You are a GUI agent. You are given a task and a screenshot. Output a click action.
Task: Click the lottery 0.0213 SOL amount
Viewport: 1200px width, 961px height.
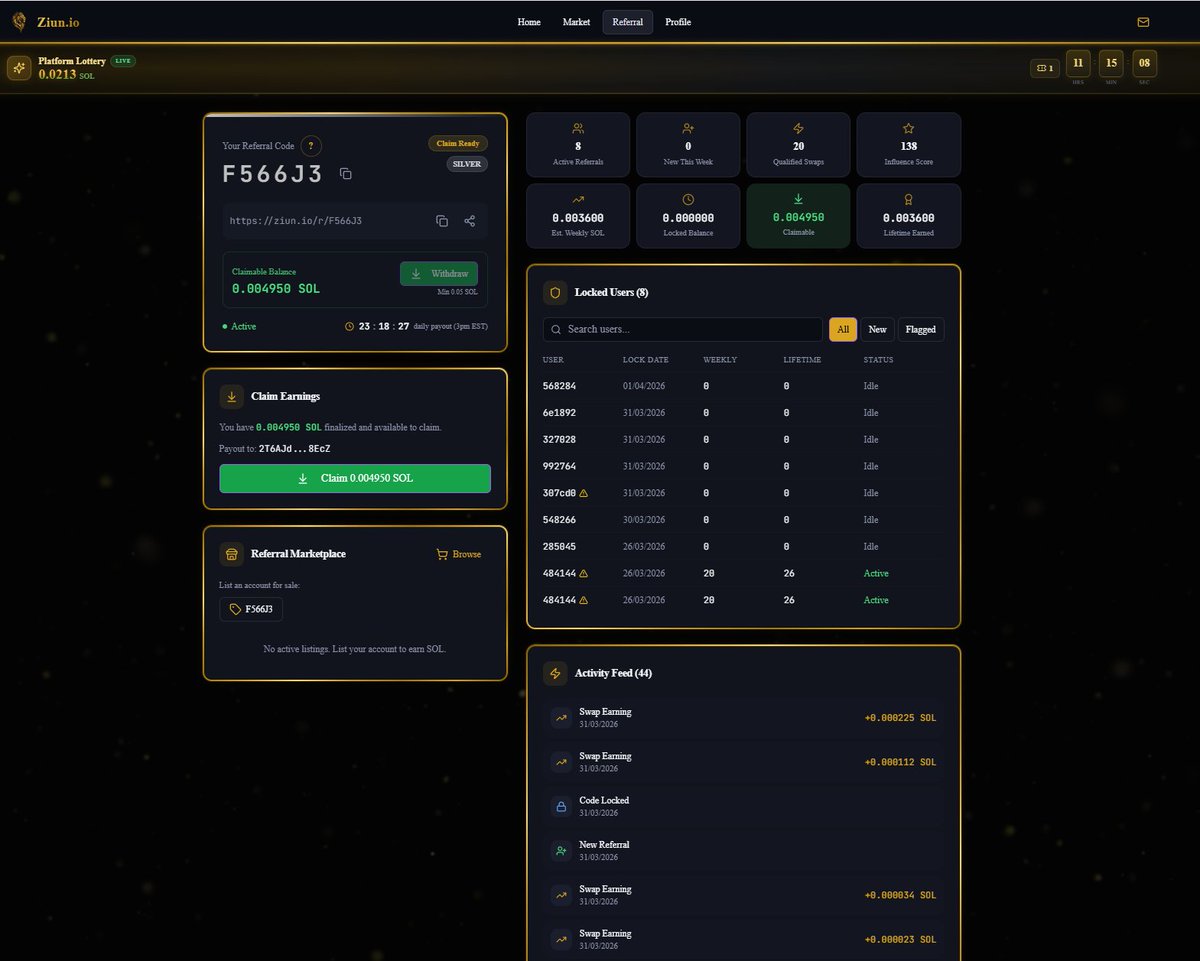(x=67, y=75)
